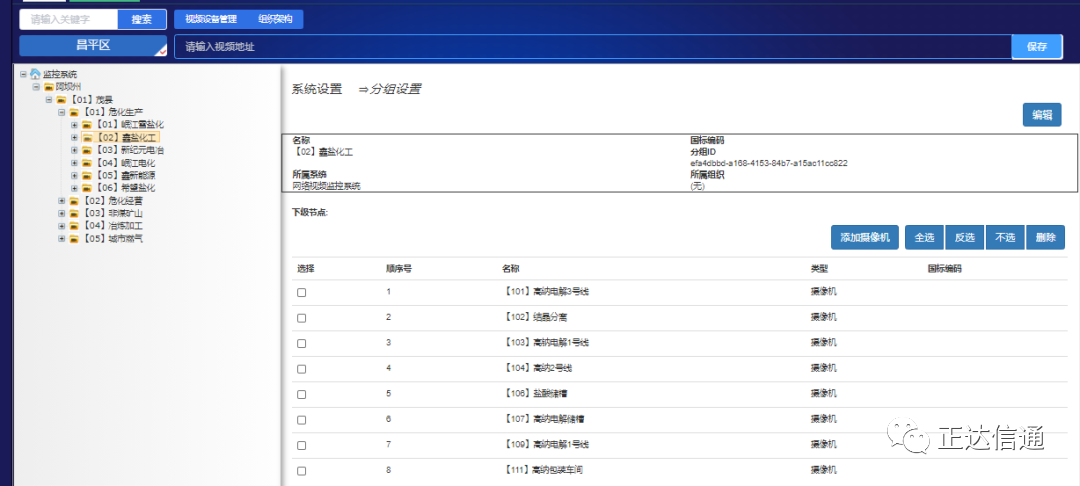Click folder icon of 【05】鑫新能源

pyautogui.click(x=86, y=176)
